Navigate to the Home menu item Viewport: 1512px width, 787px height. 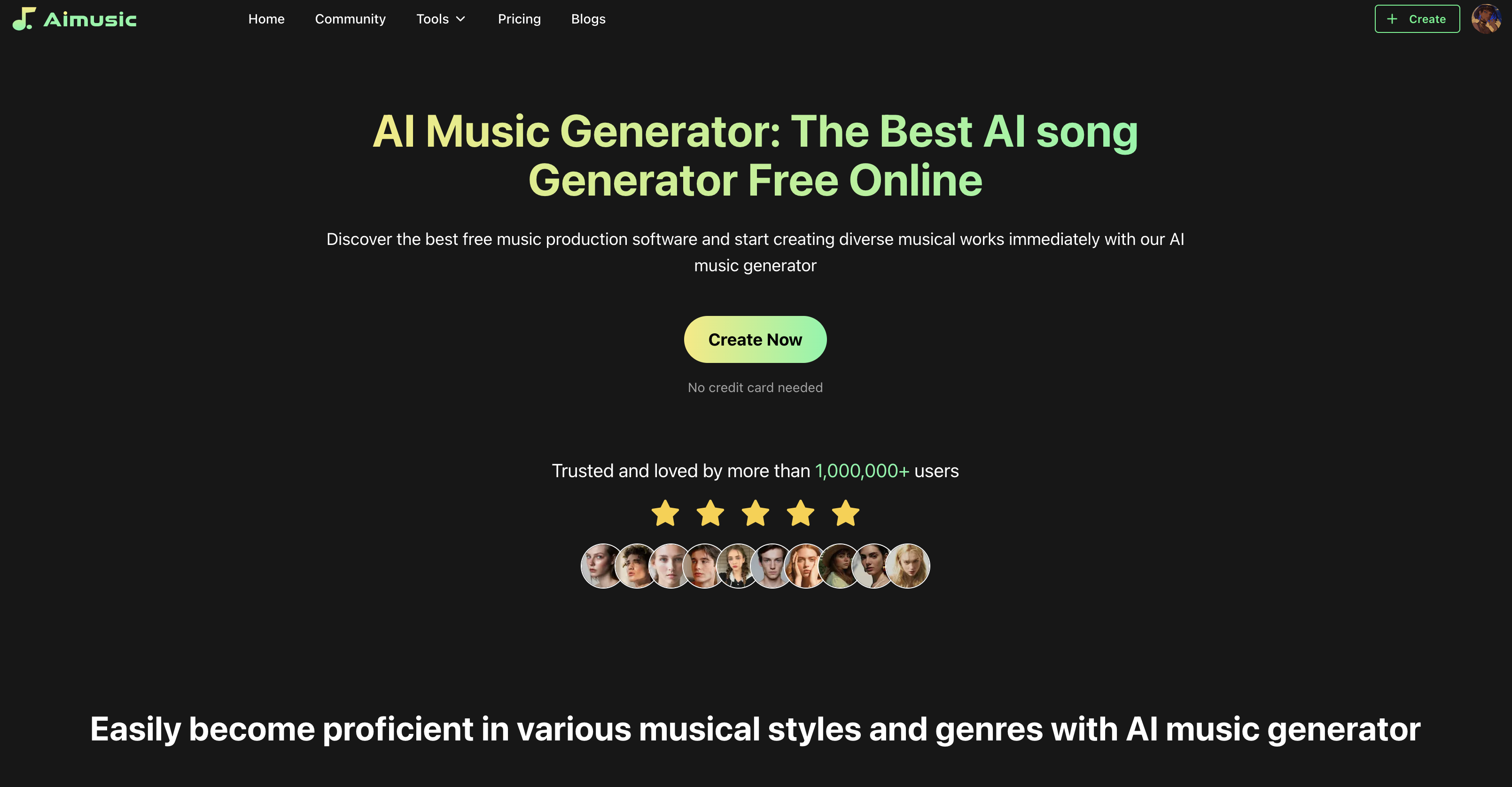coord(266,18)
